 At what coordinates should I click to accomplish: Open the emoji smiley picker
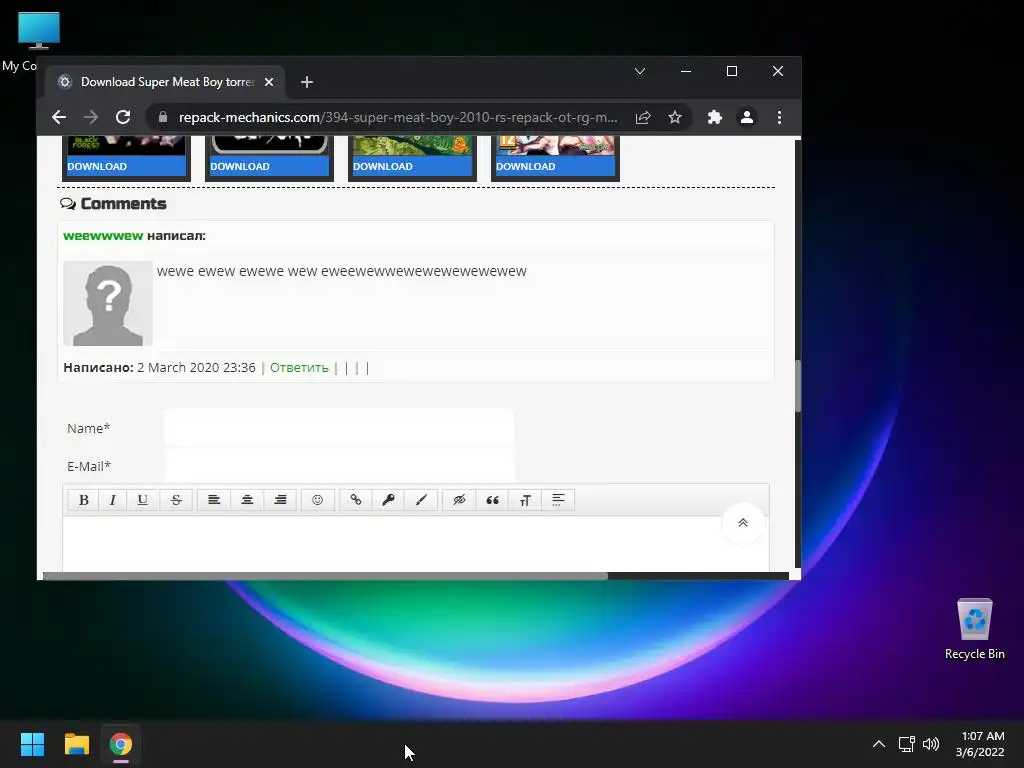(317, 500)
